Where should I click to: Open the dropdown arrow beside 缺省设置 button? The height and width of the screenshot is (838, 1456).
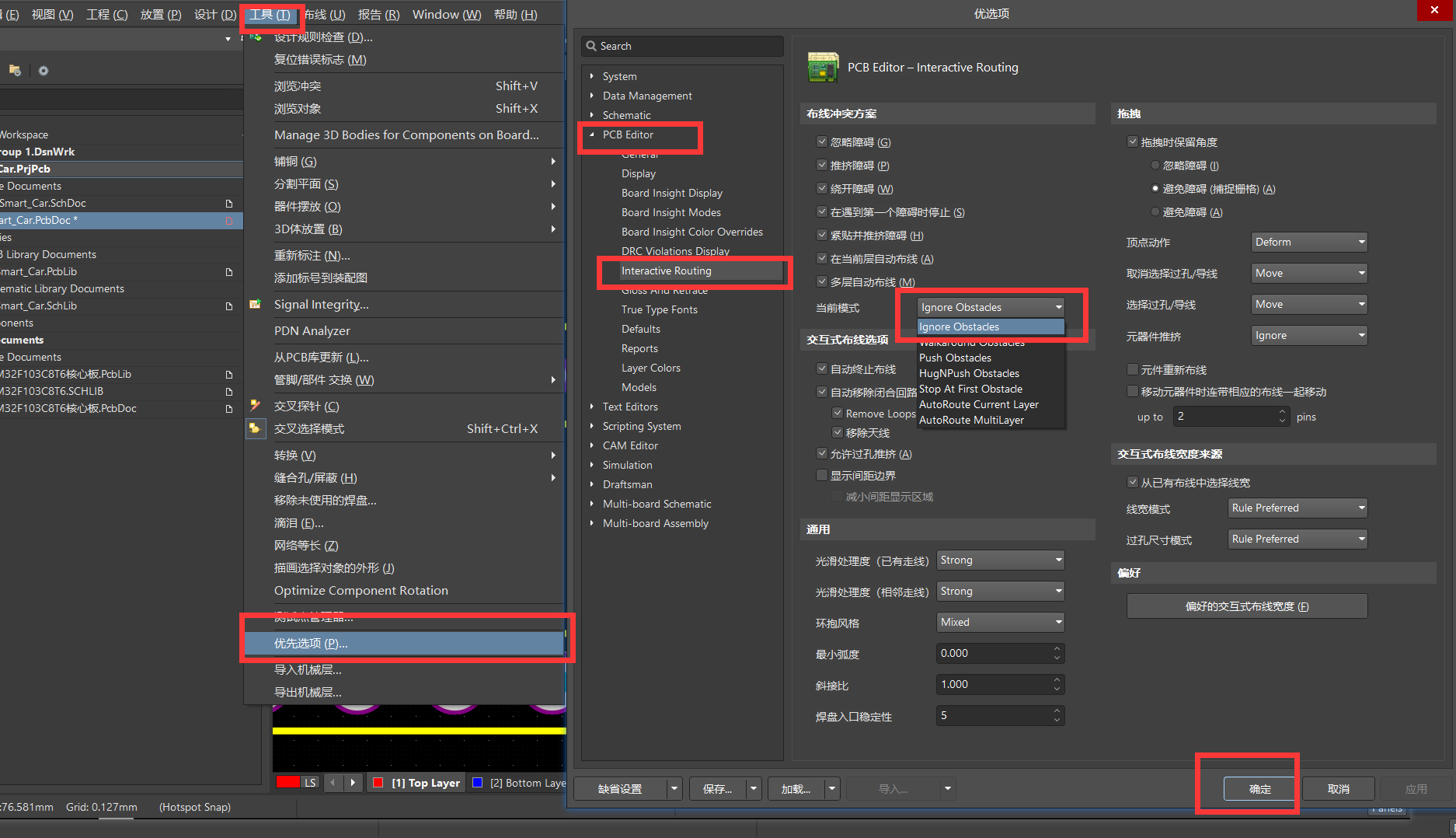click(674, 789)
